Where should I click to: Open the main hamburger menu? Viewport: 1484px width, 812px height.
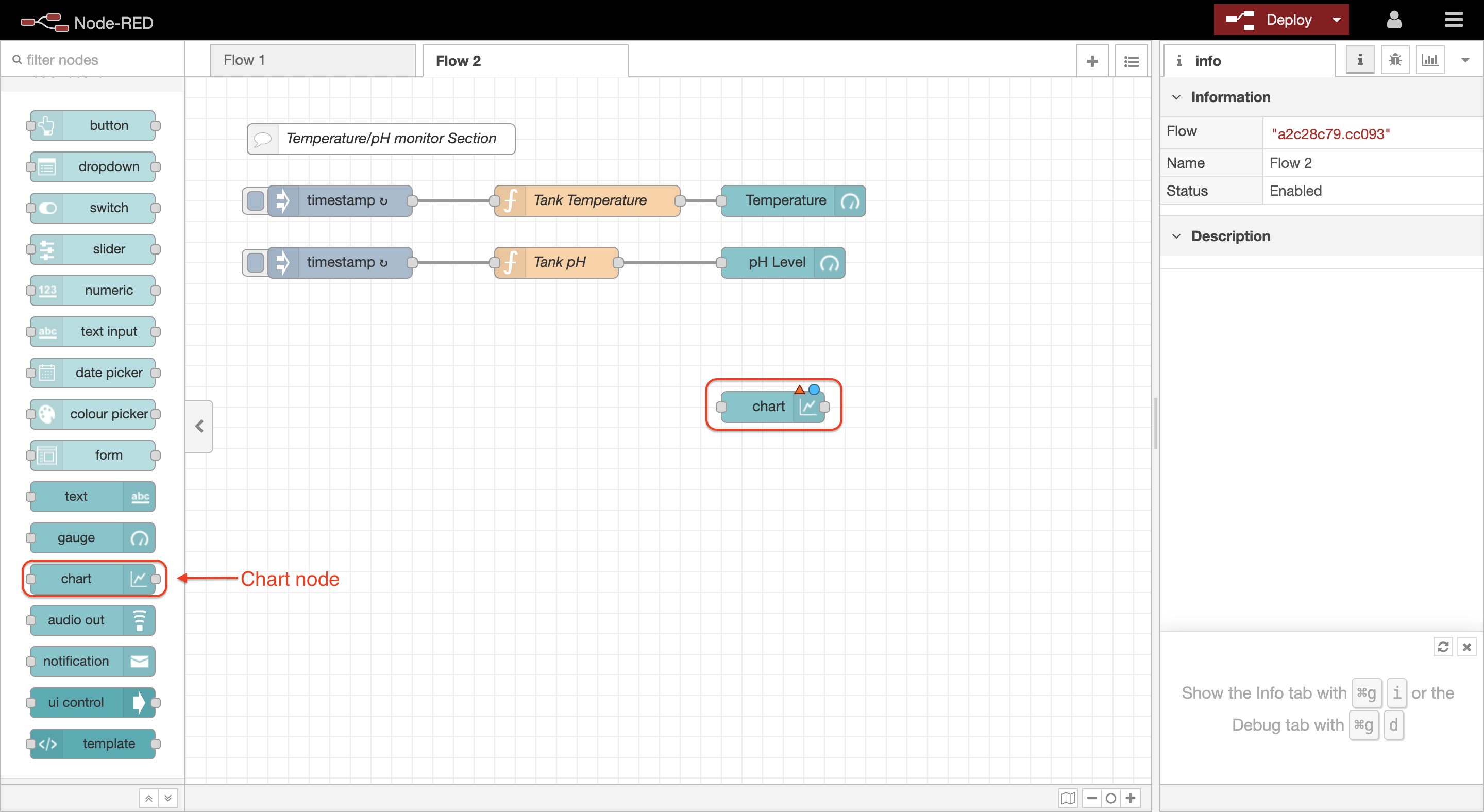[x=1454, y=20]
